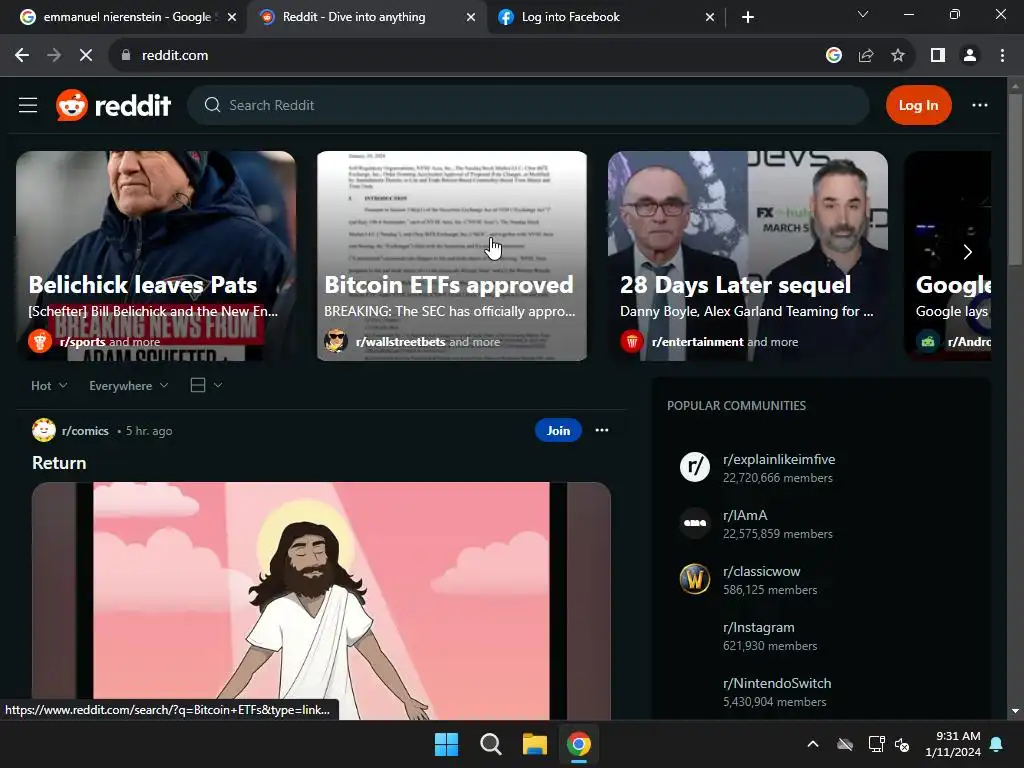Open the Chrome profile icon
This screenshot has width=1024, height=768.
coord(970,56)
